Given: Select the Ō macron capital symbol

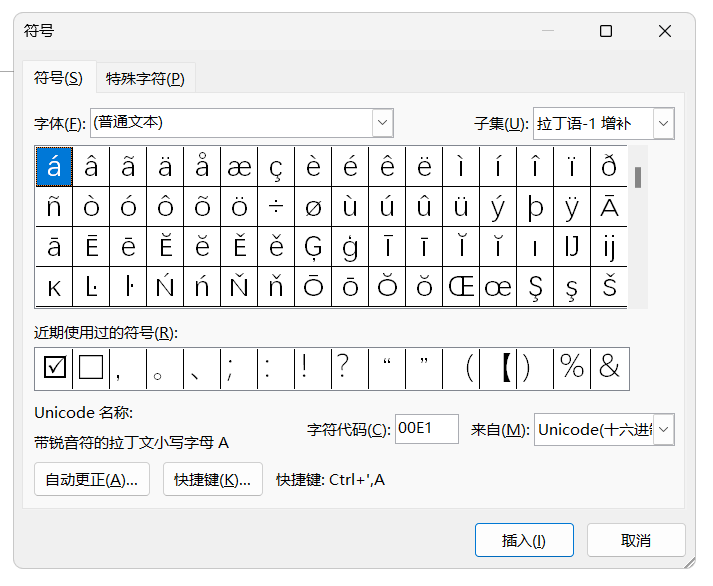Looking at the screenshot, I should [313, 287].
